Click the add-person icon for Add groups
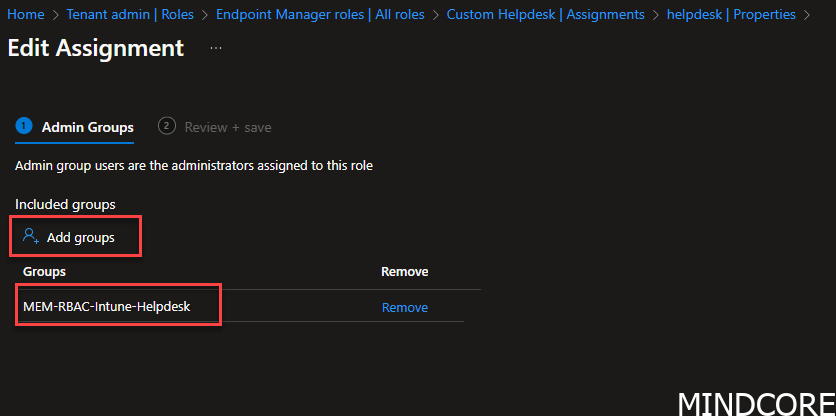Image resolution: width=836 pixels, height=416 pixels. [x=31, y=236]
